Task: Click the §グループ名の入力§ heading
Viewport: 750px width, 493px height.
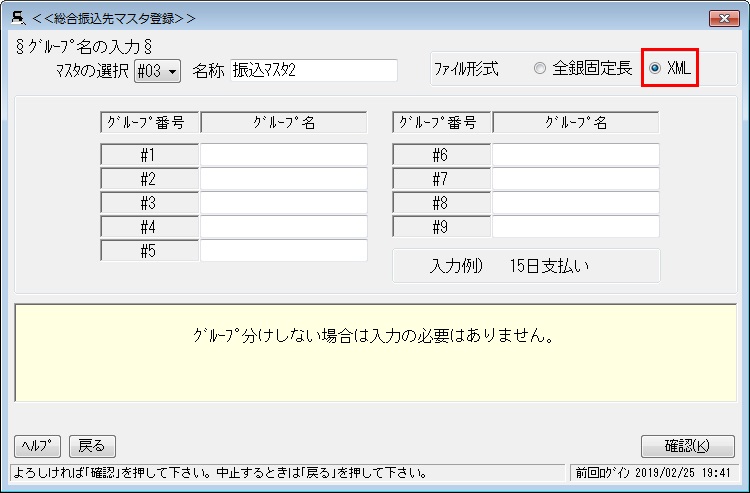Action: click(84, 47)
